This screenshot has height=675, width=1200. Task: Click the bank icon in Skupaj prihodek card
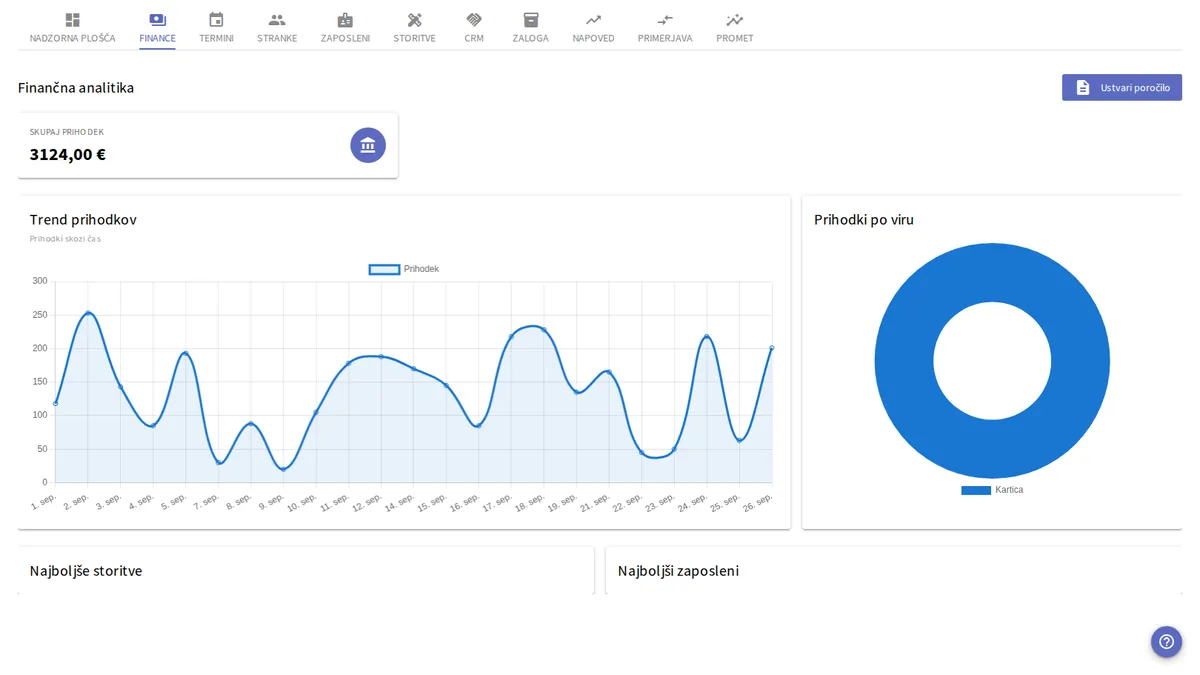(x=368, y=145)
